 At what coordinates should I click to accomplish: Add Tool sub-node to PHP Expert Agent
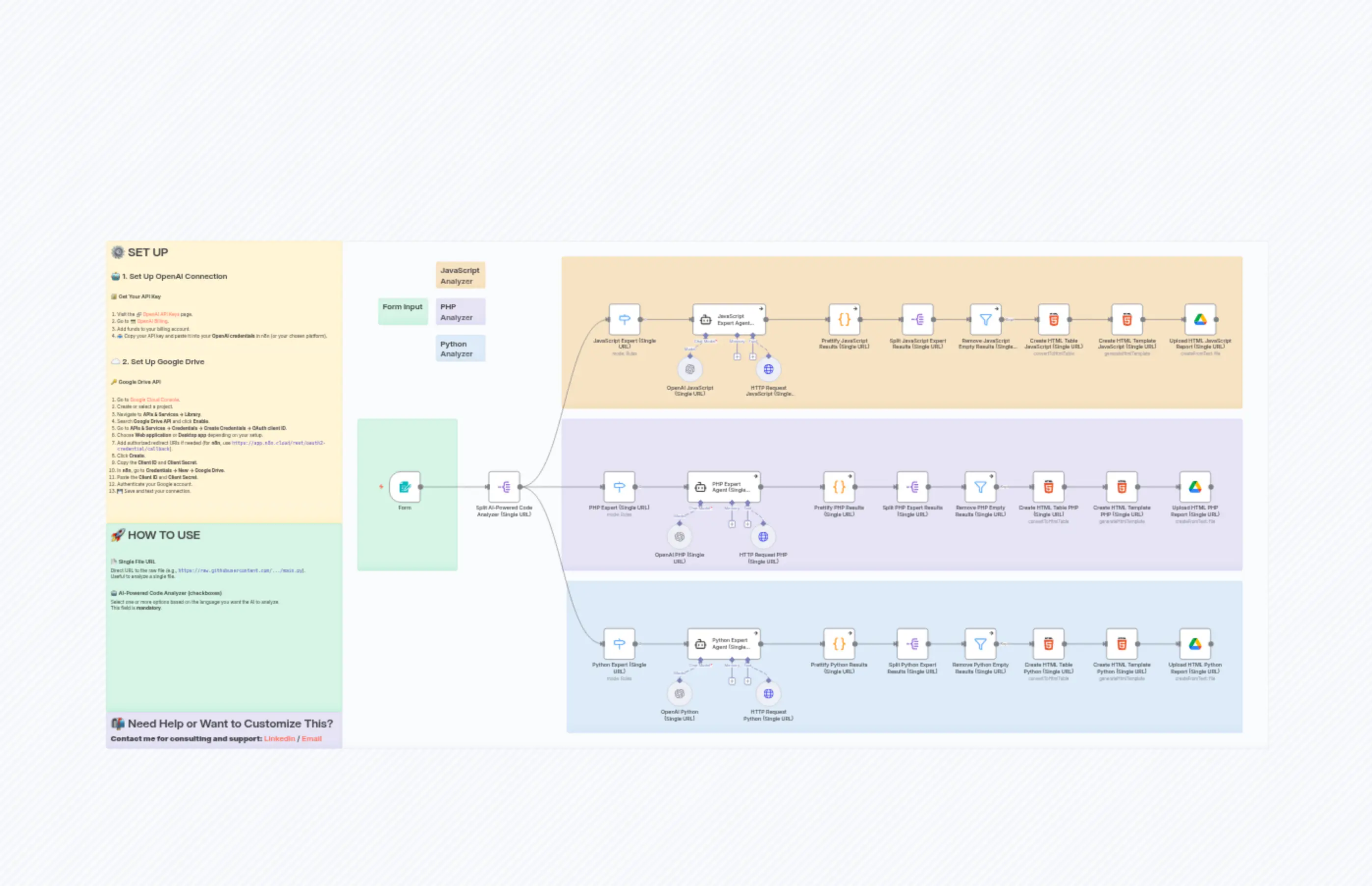tap(747, 524)
